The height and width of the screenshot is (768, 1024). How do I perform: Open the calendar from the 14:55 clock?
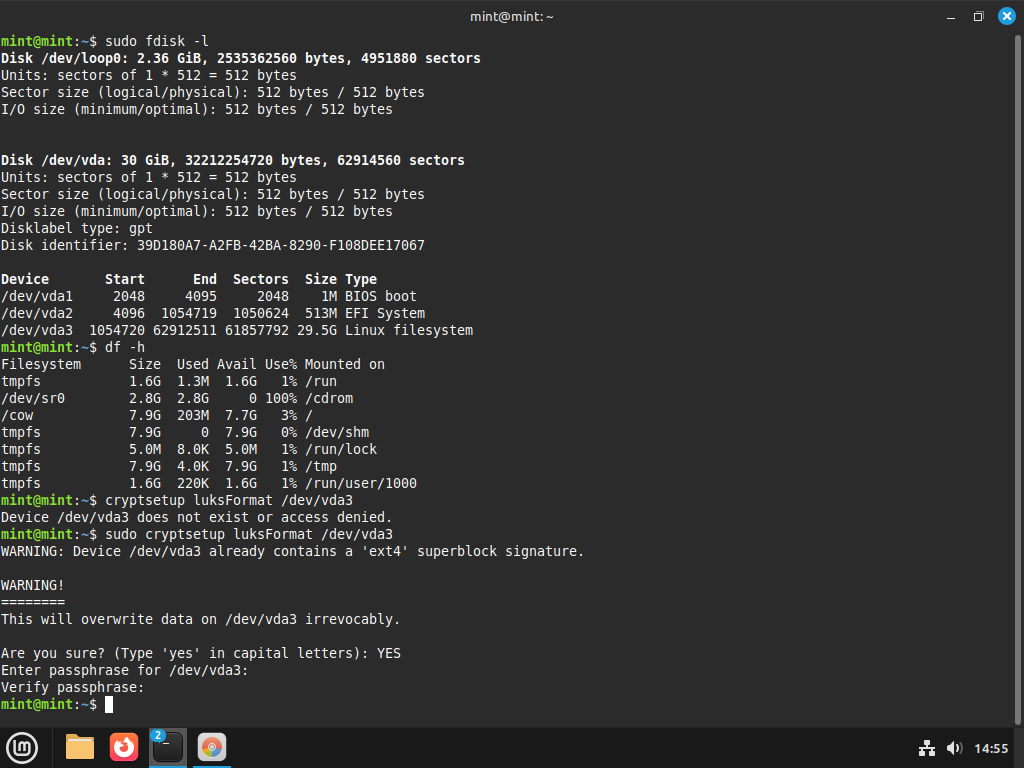pos(991,748)
